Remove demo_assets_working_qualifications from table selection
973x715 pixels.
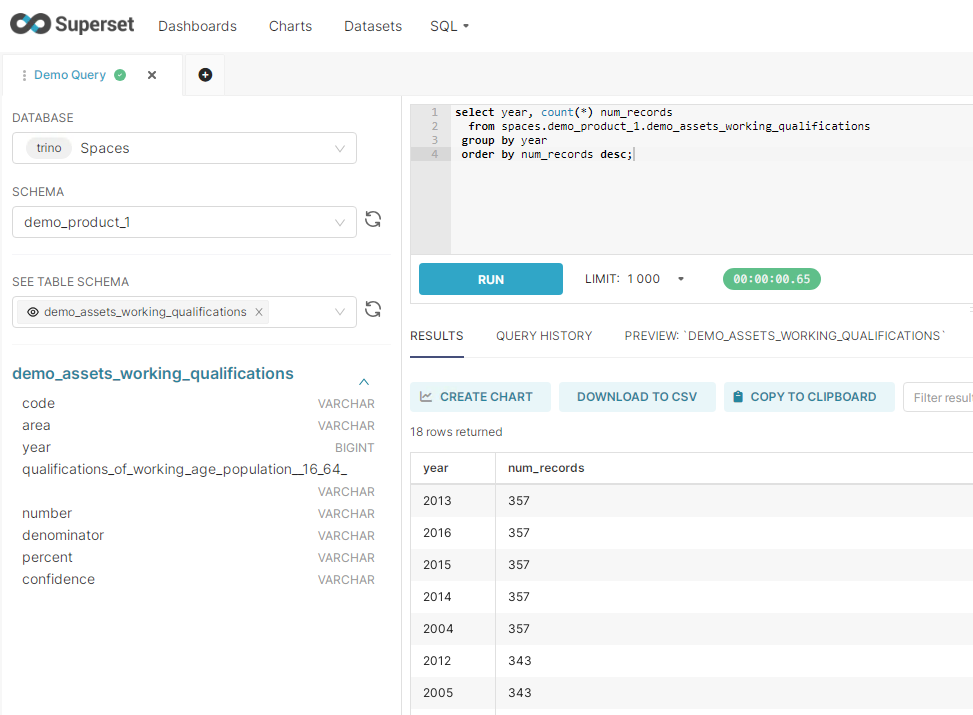pyautogui.click(x=259, y=312)
